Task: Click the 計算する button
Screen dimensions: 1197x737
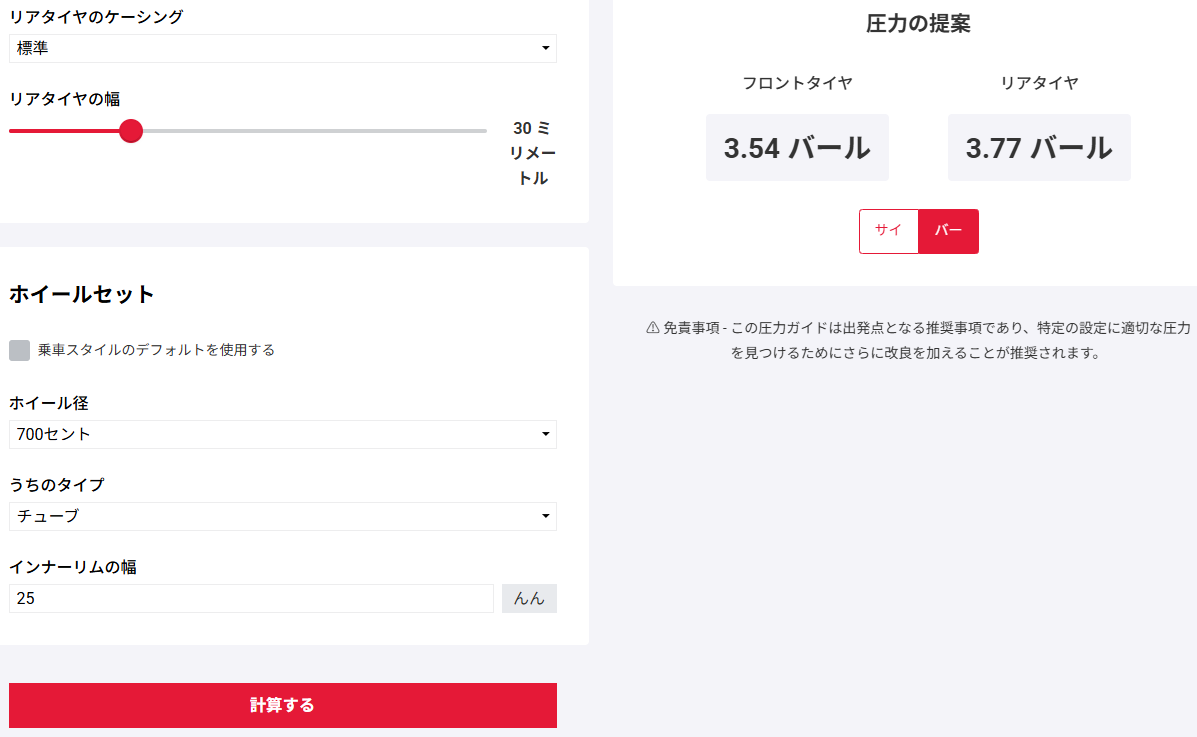Action: coord(282,705)
